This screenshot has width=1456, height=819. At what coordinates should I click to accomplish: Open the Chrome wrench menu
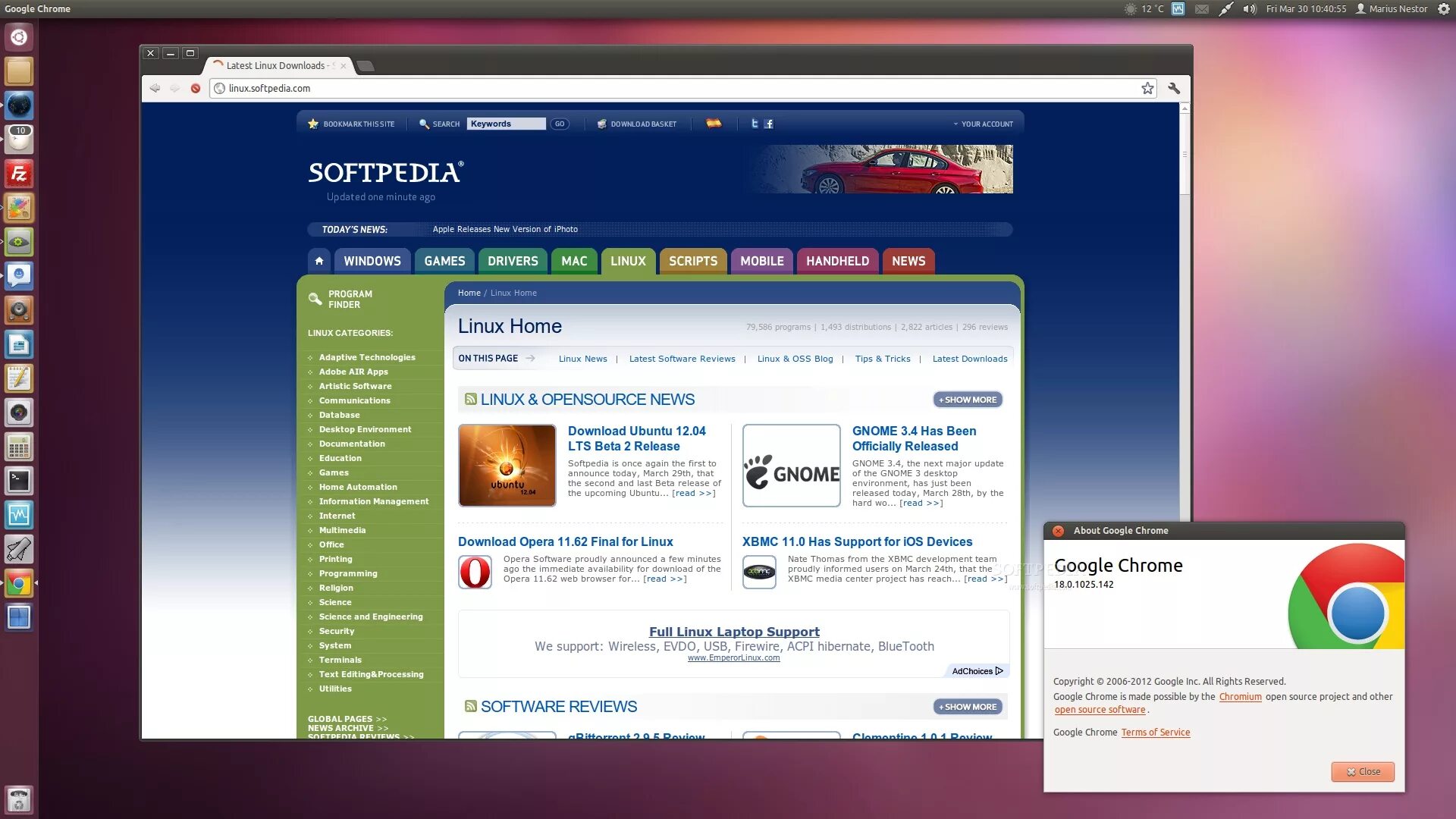pos(1174,88)
